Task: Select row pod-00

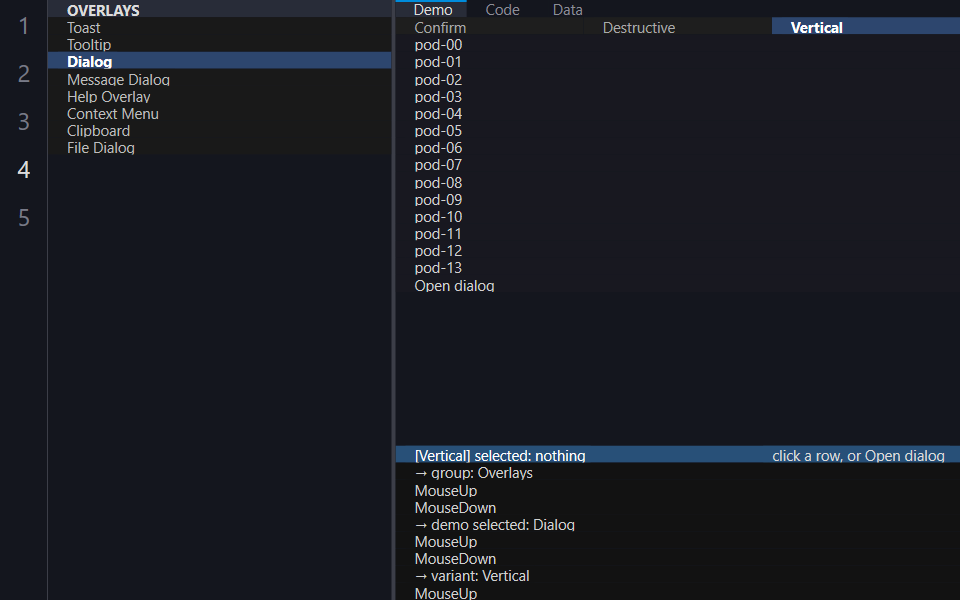Action: (x=678, y=45)
